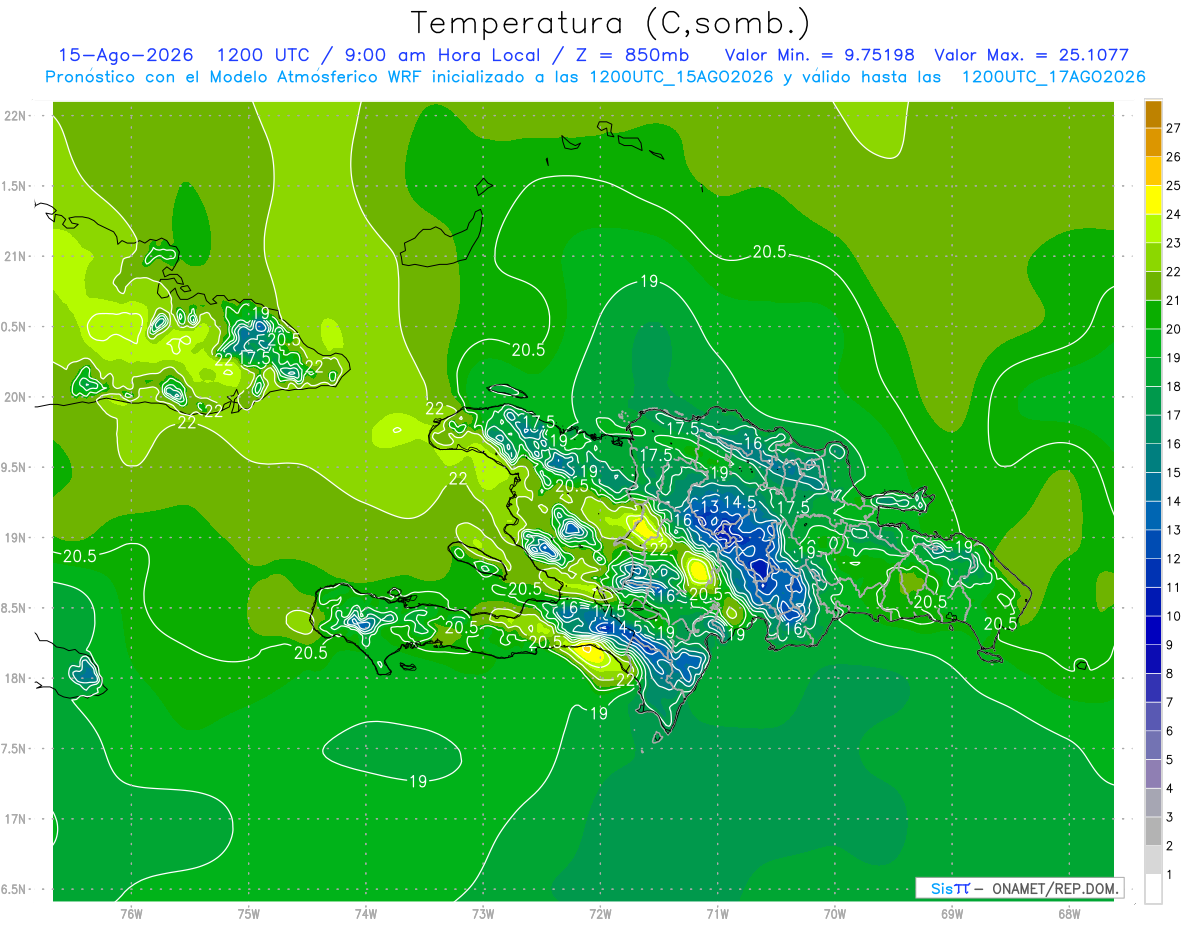Click the "19N" latitude axis label
Viewport: 1200px width, 927px height.
coord(15,538)
